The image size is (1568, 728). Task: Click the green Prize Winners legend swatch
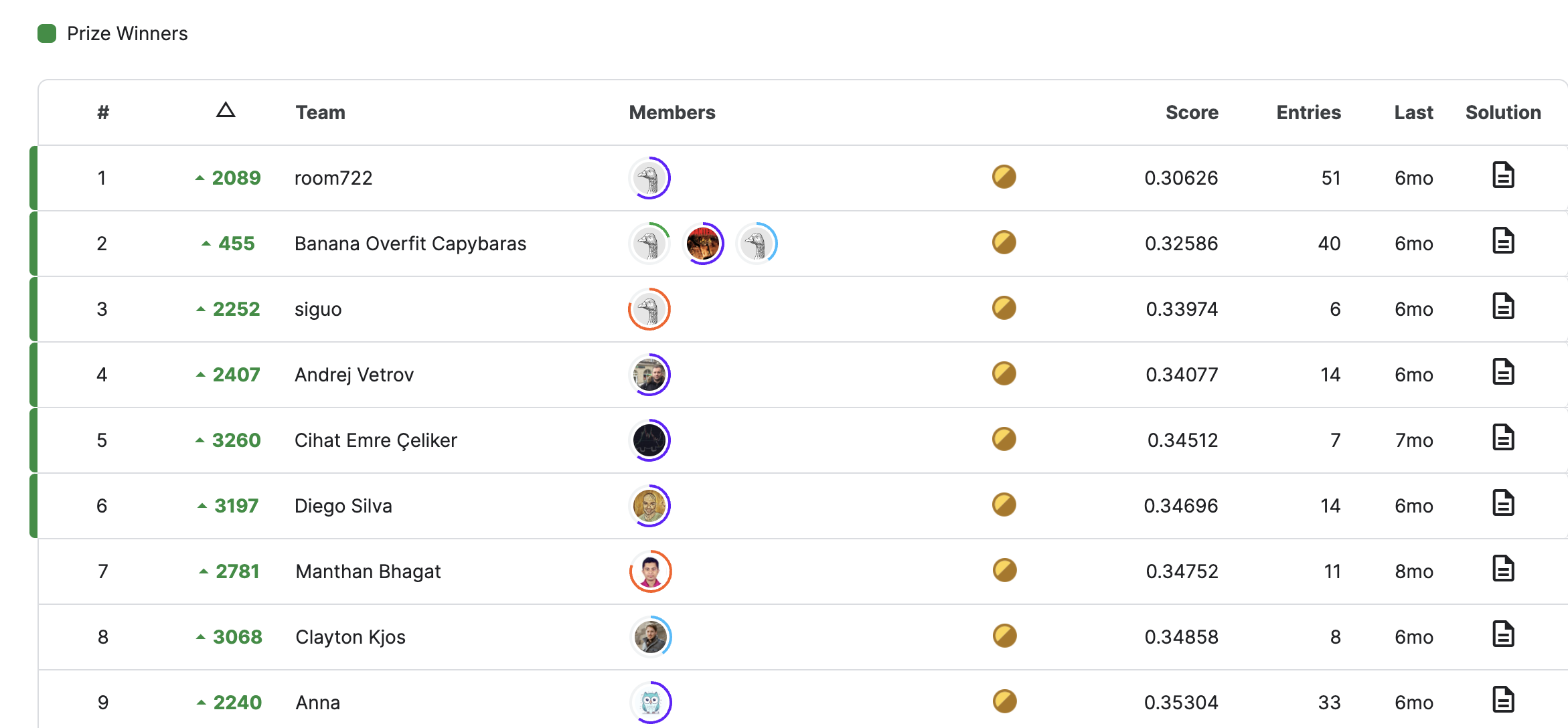pos(47,33)
